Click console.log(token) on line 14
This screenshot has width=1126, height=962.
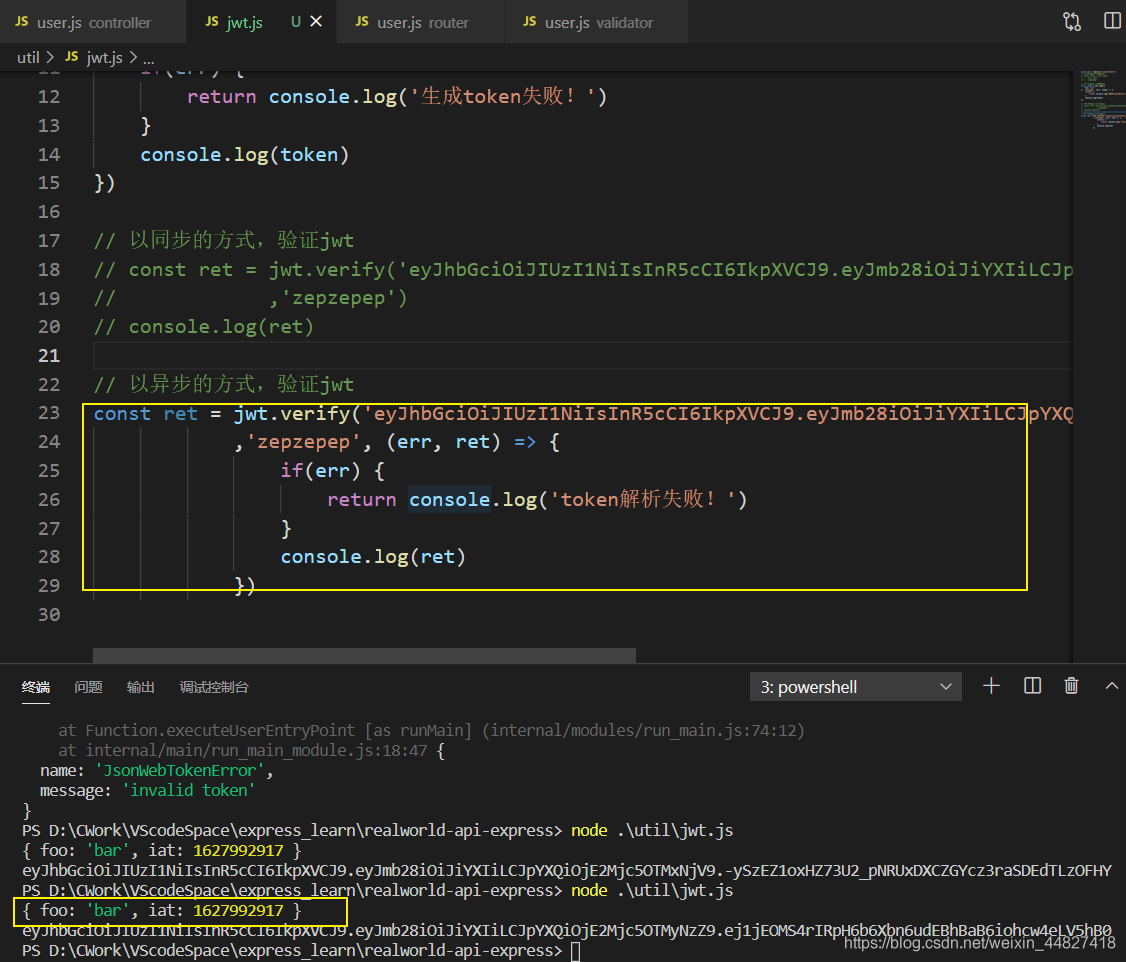(x=244, y=154)
